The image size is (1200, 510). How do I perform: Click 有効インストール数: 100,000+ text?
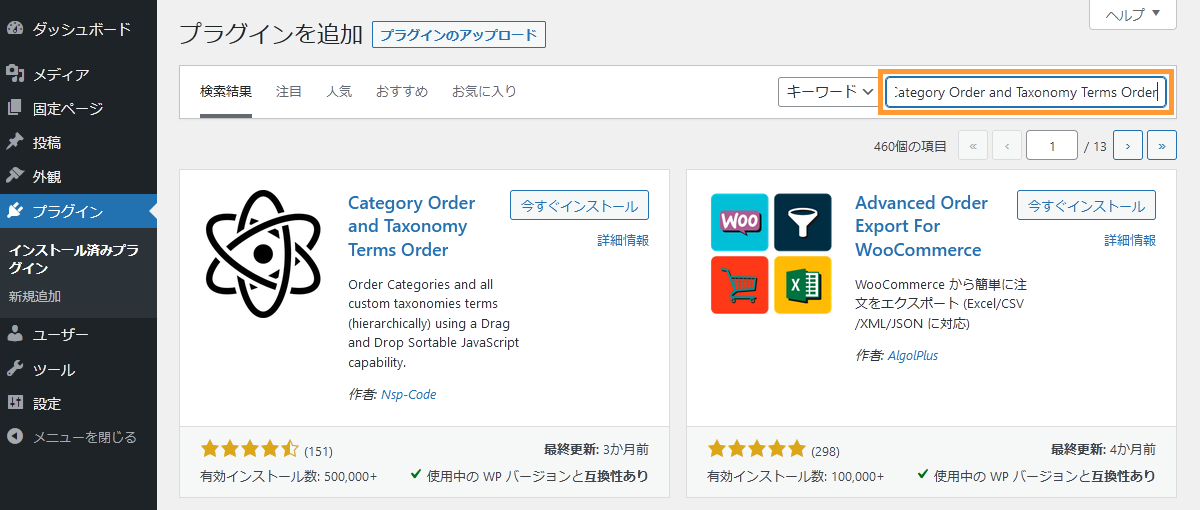pos(796,476)
